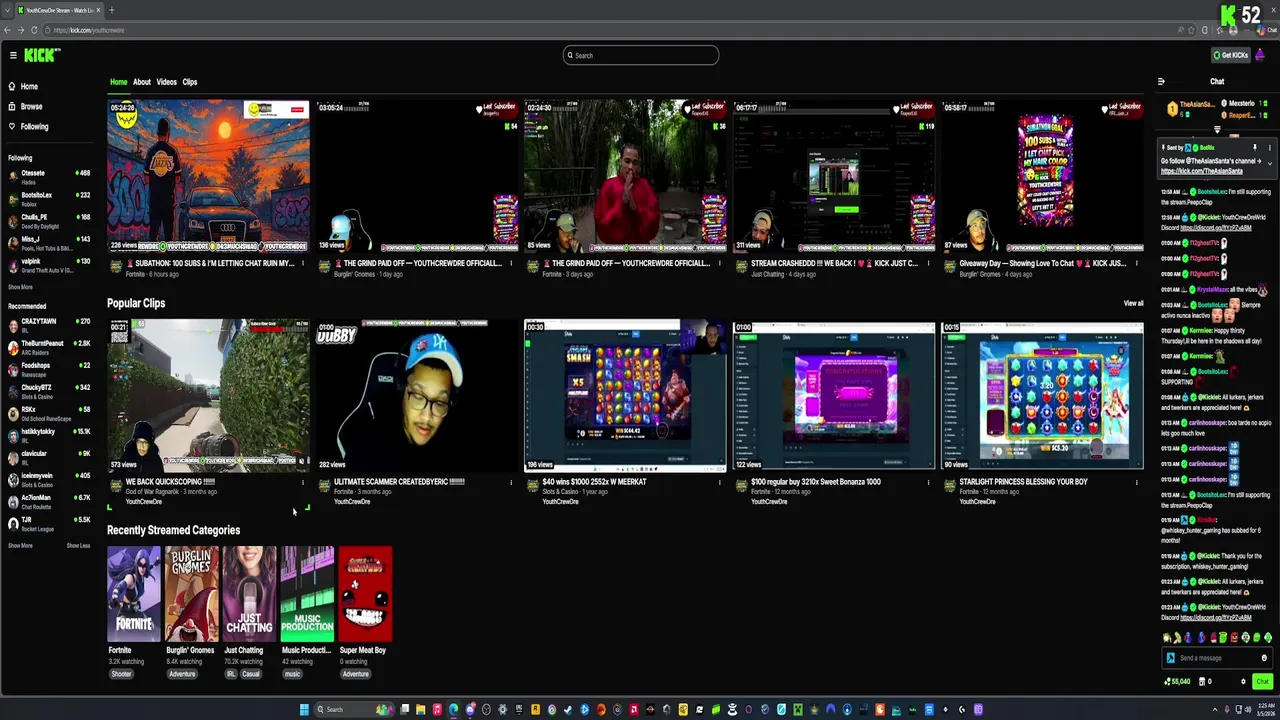Expand Following list with Show More
Image resolution: width=1280 pixels, height=720 pixels.
coord(20,287)
